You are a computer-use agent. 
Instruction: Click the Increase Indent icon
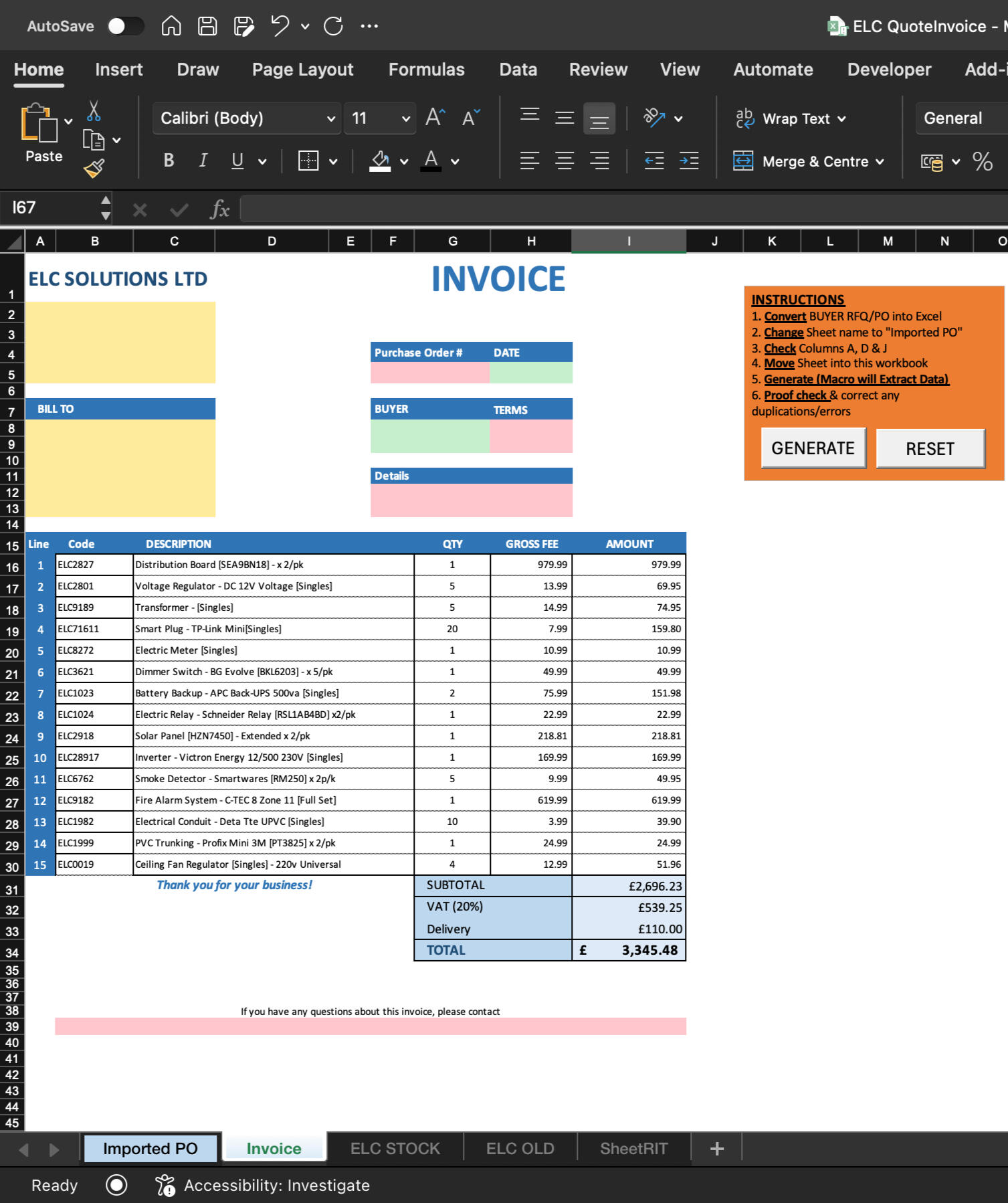tap(689, 161)
